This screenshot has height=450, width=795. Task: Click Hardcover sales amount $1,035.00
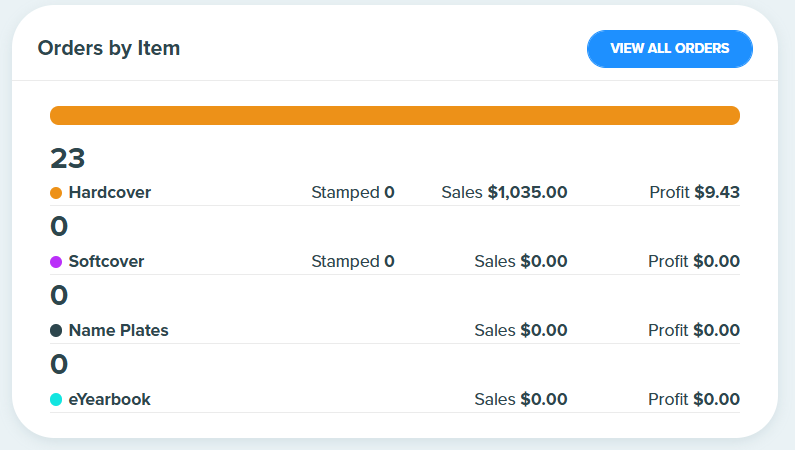pos(527,193)
